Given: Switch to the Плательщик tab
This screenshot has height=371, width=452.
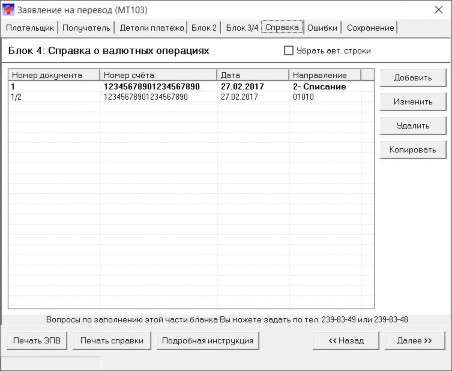Looking at the screenshot, I should tap(30, 28).
